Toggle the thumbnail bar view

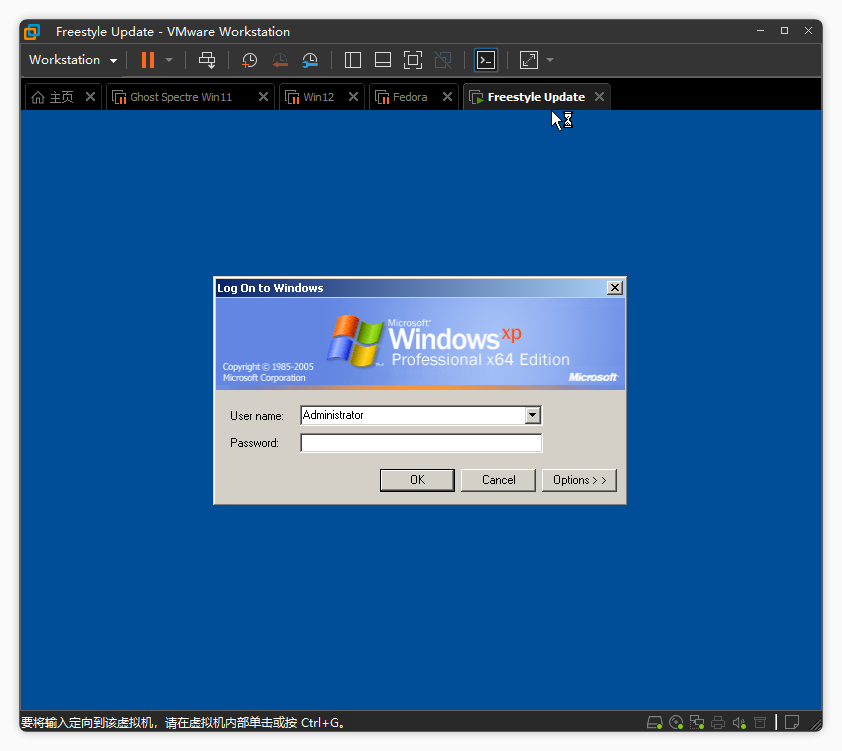(x=383, y=60)
